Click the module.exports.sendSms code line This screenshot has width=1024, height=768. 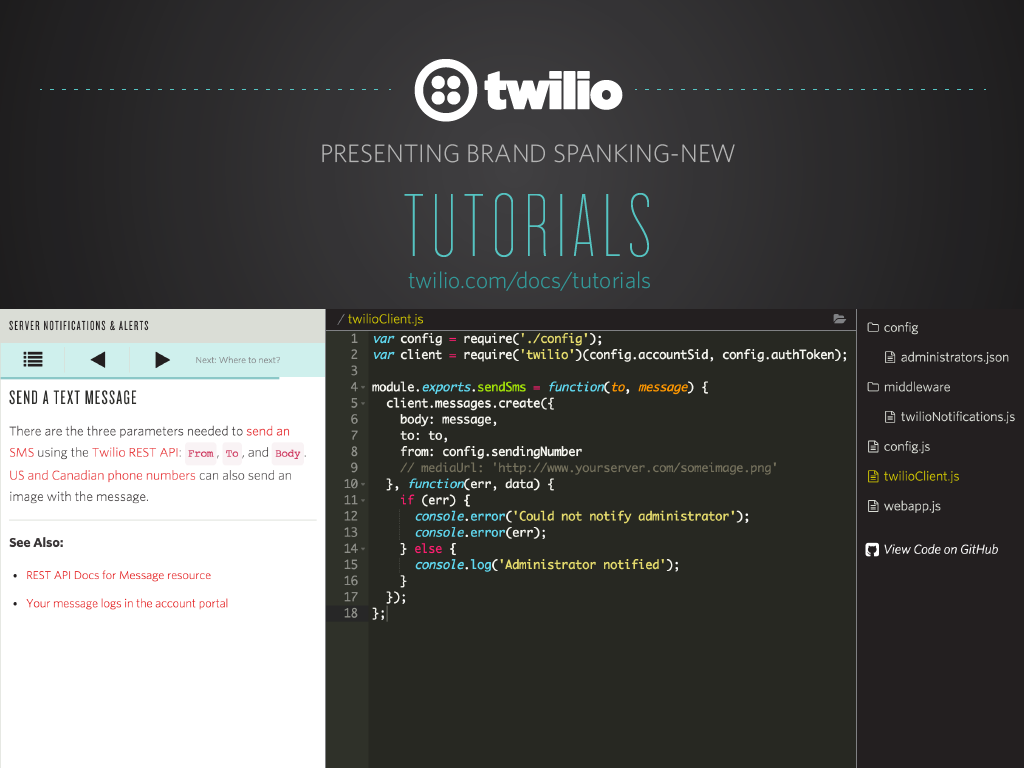pyautogui.click(x=540, y=387)
